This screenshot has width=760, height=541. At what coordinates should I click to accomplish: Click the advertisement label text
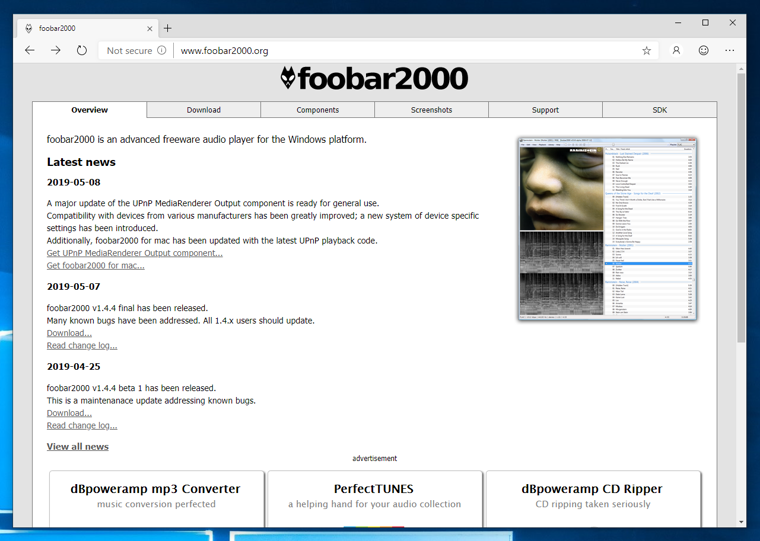375,458
